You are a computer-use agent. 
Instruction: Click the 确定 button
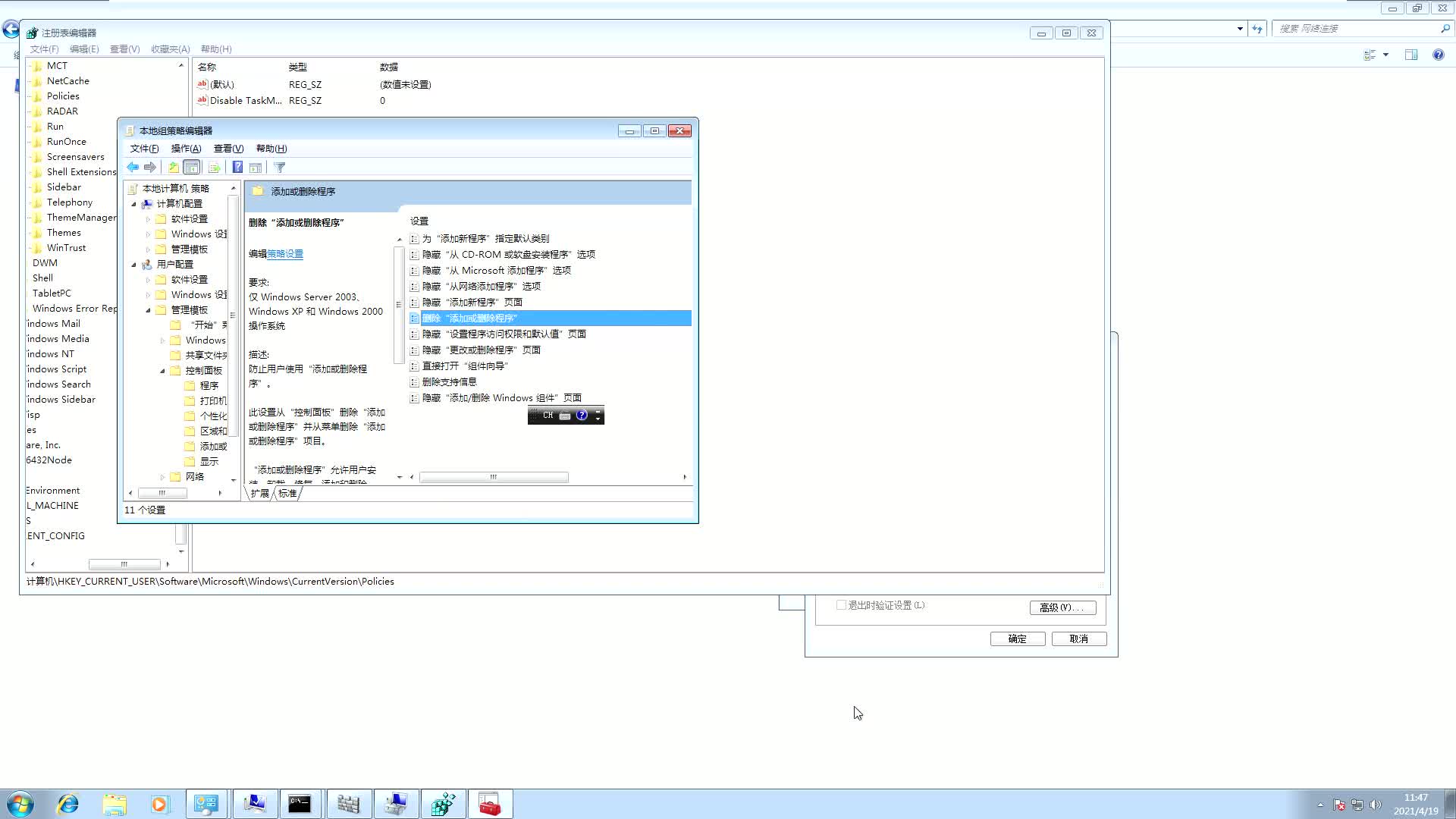tap(1017, 639)
